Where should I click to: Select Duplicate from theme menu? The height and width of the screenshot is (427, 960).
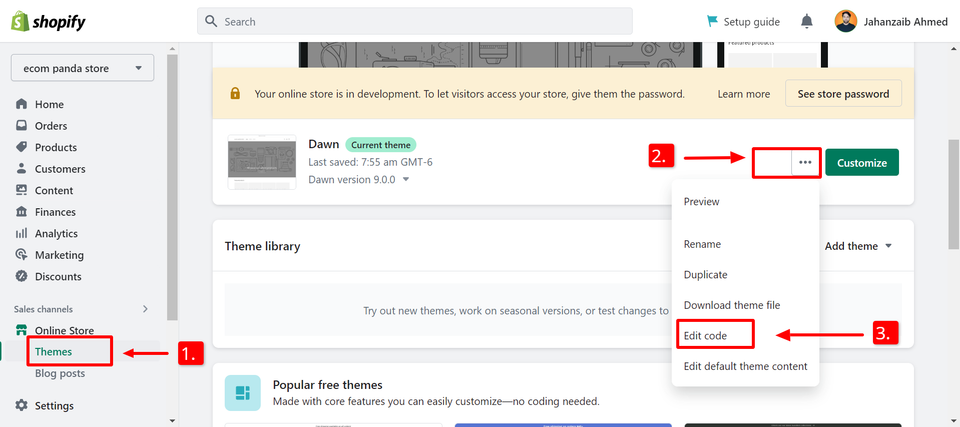click(x=705, y=274)
